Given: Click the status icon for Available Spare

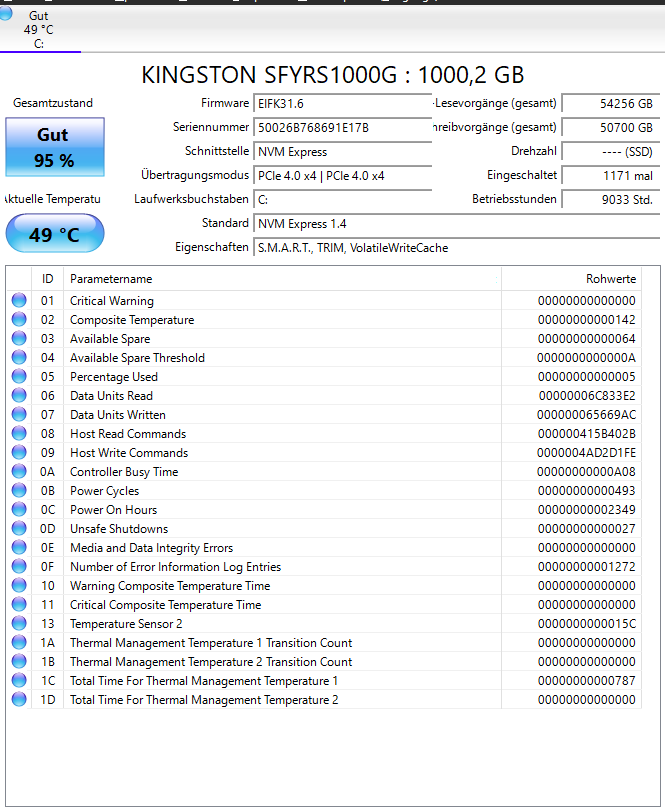Looking at the screenshot, I should point(19,338).
